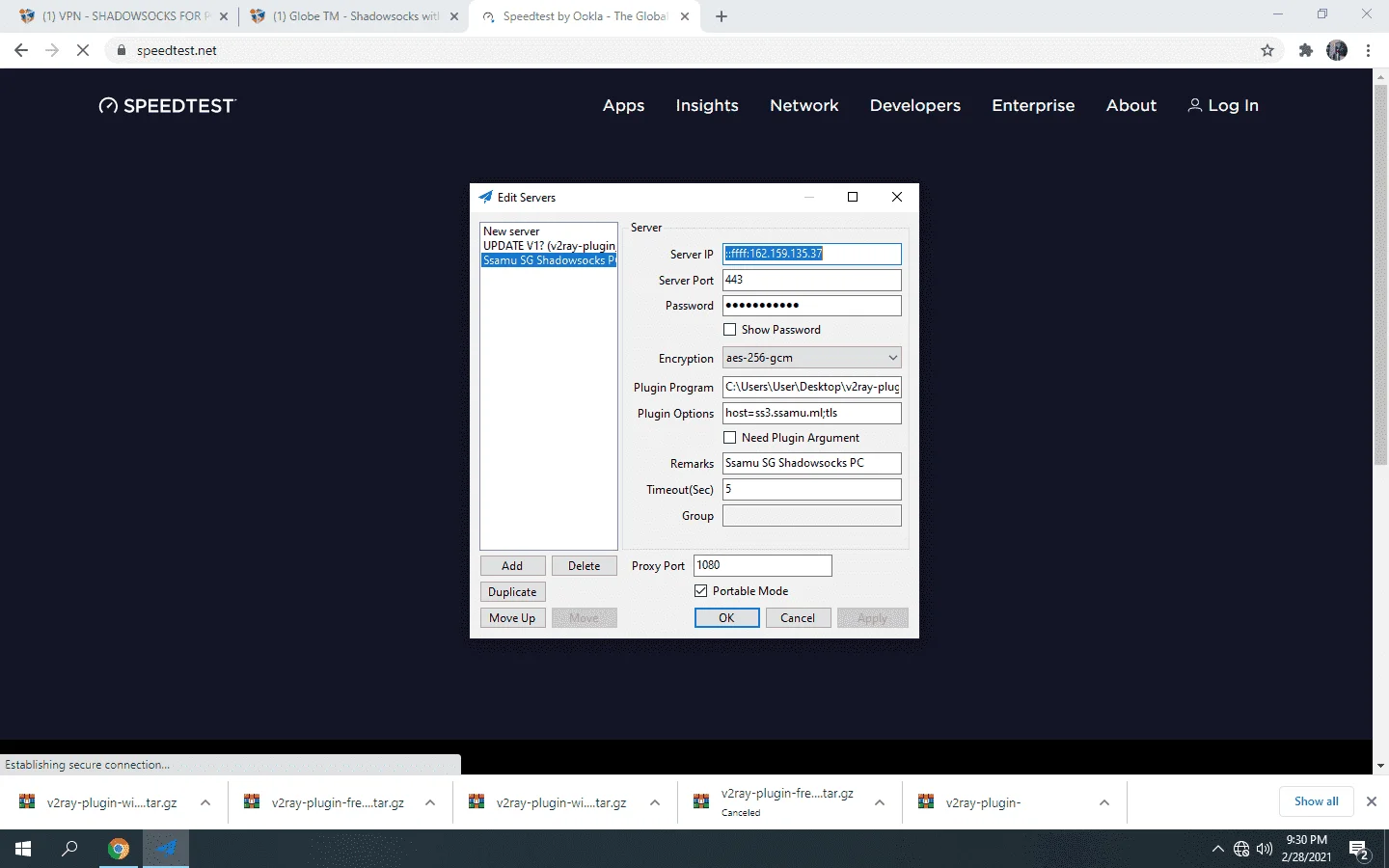
Task: Expand options for first v2ray-plugin-wi download
Action: point(204,802)
